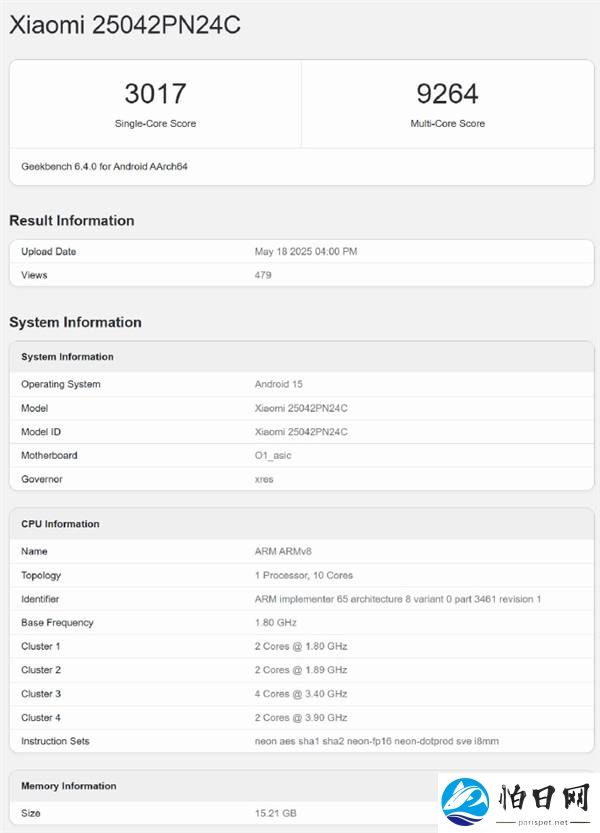The height and width of the screenshot is (833, 600).
Task: Click the Topology row 10 Cores value
Action: point(303,575)
